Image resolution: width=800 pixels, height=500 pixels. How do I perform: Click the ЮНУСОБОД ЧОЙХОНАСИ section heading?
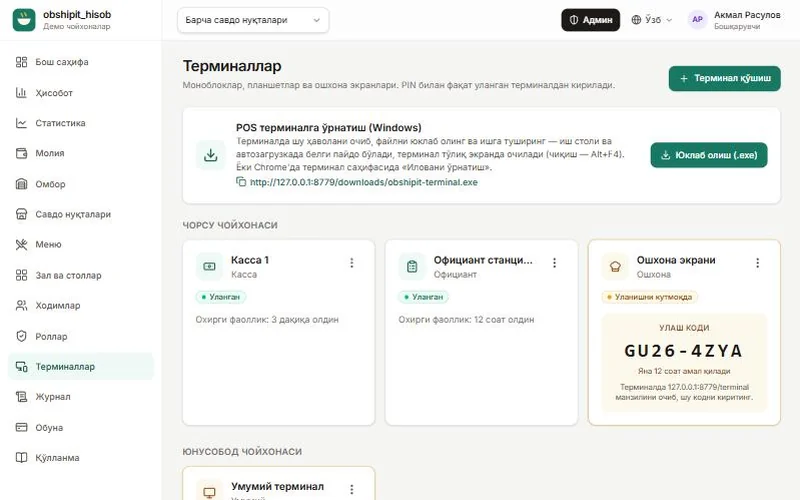tap(242, 452)
